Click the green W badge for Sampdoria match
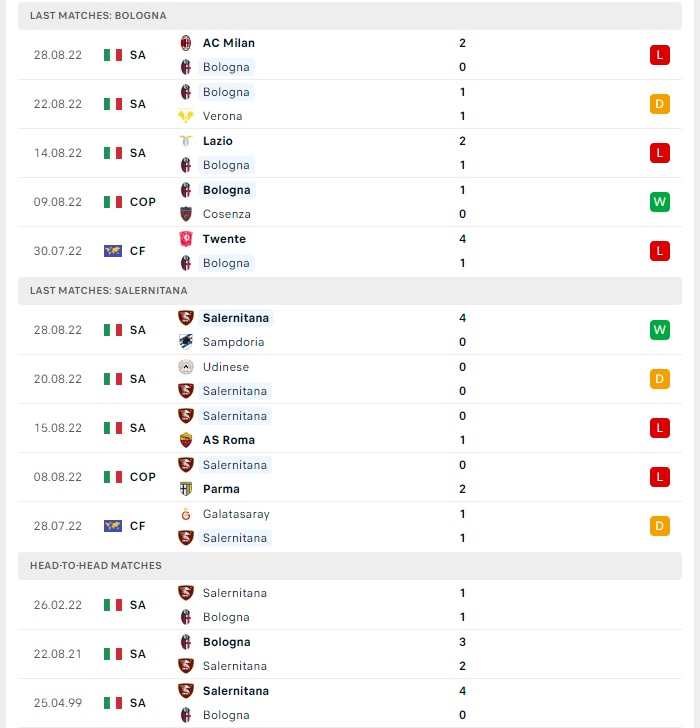 pyautogui.click(x=660, y=330)
